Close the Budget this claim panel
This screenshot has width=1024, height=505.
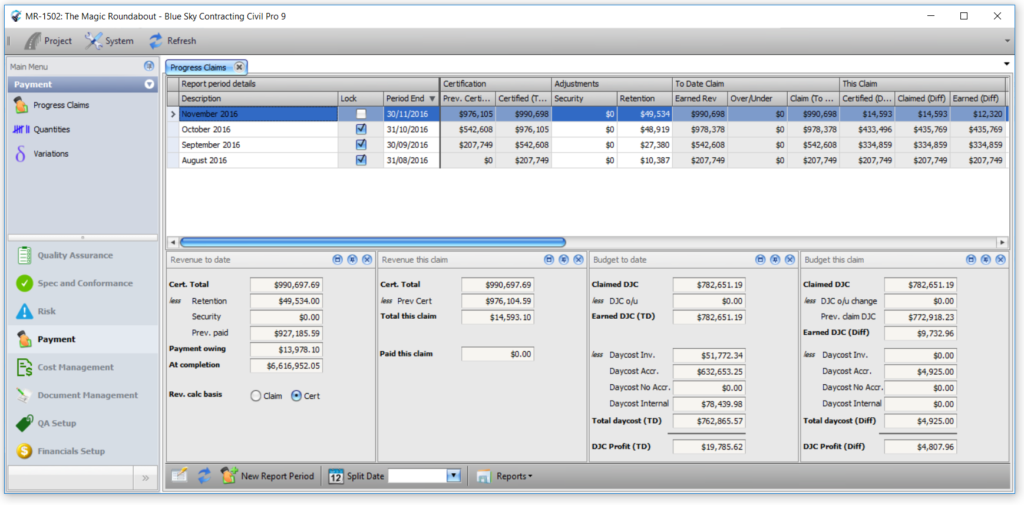click(1001, 259)
